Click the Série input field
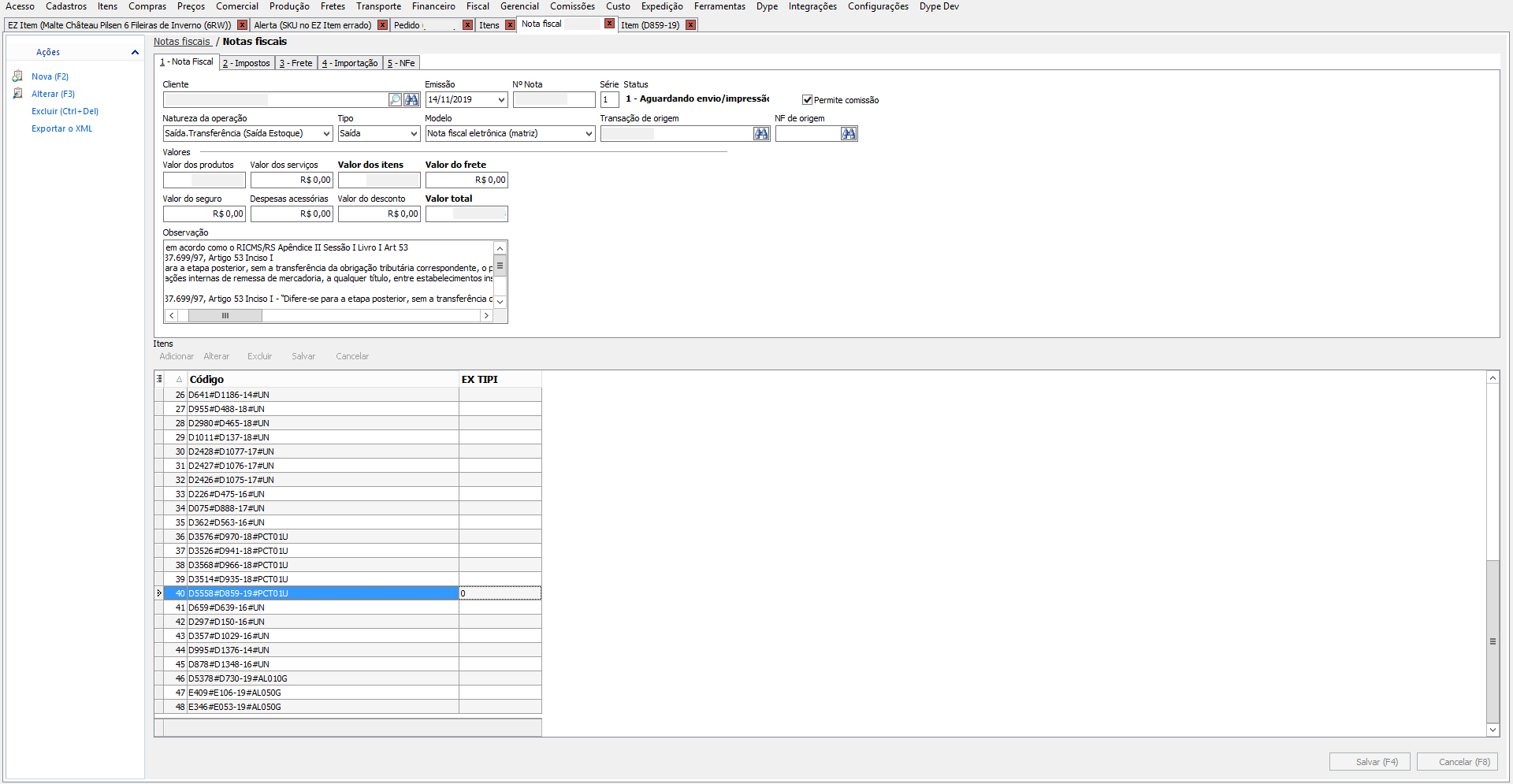This screenshot has height=784, width=1513. click(609, 100)
